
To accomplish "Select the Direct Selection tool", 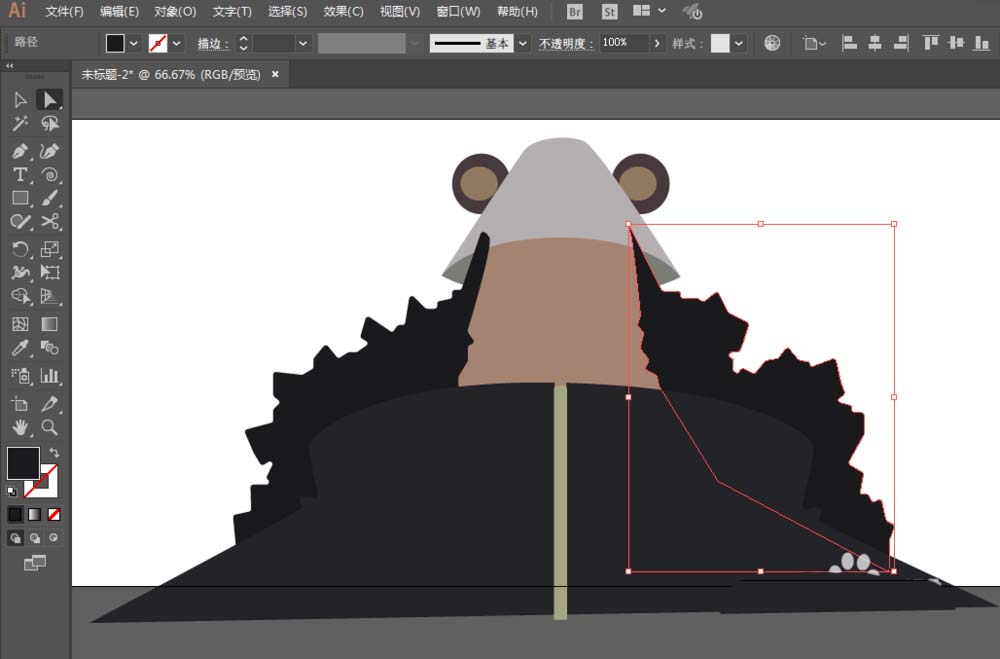I will (x=49, y=99).
